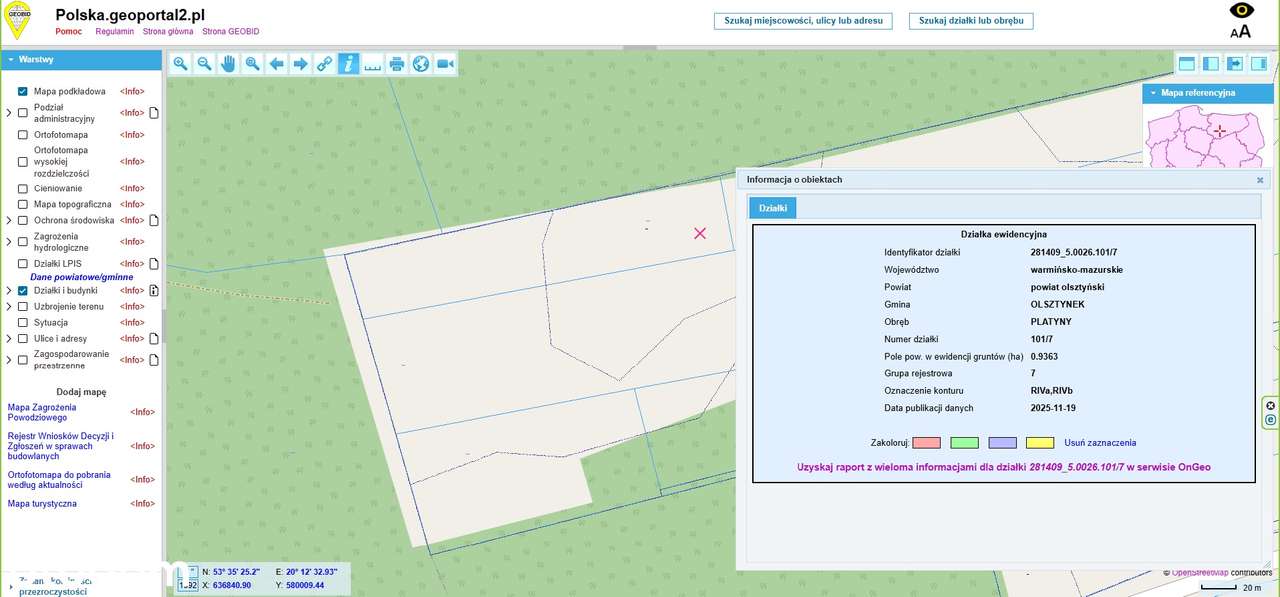Open Strona GEOBID link

[233, 32]
